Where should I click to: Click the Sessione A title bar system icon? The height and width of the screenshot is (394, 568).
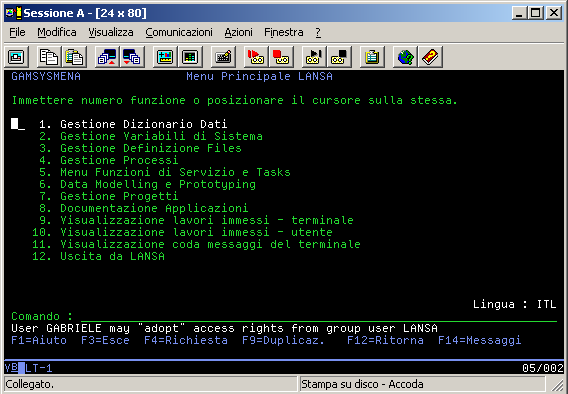tap(13, 13)
